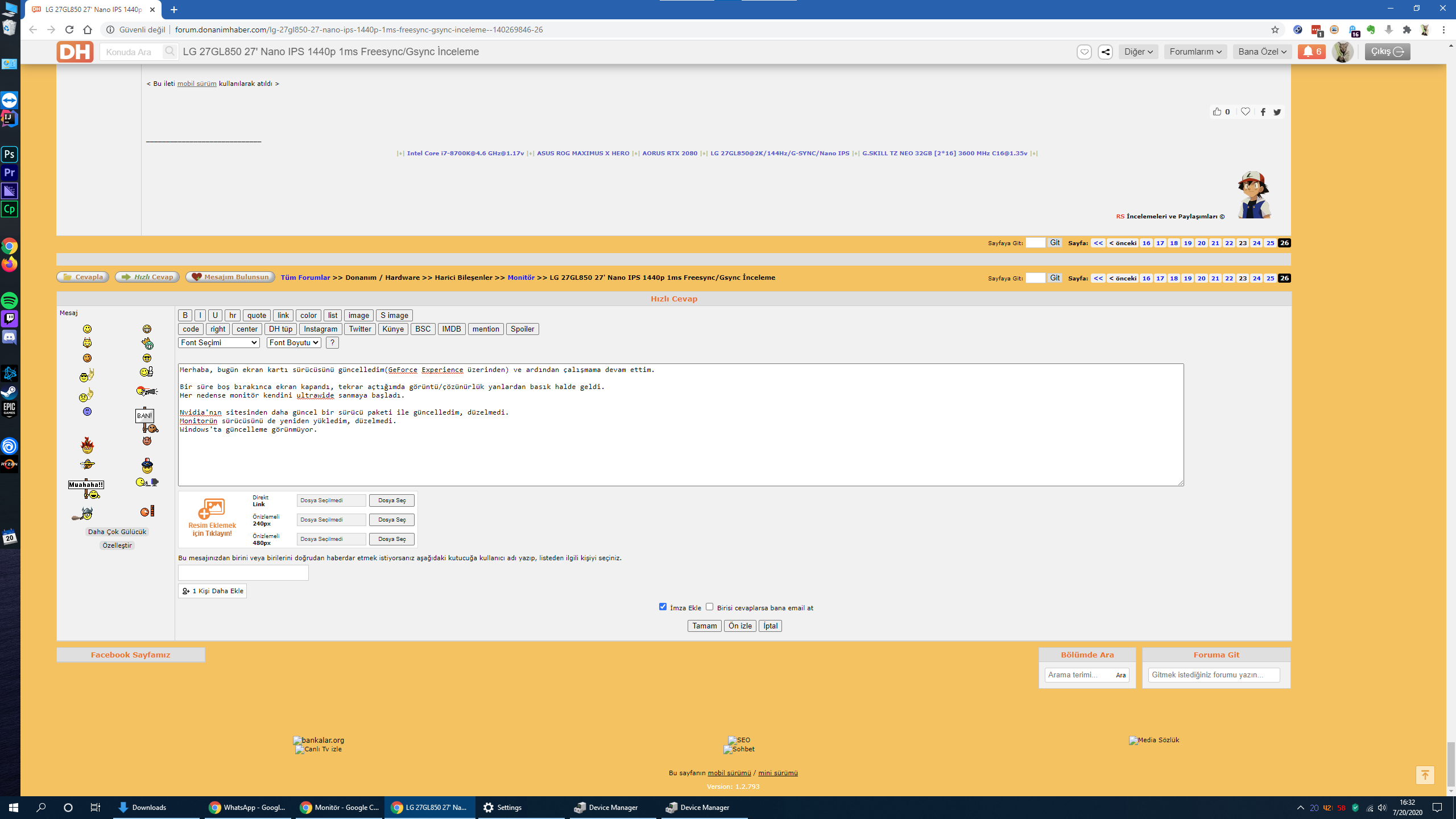Switch to Settings in taskbar
Image resolution: width=1456 pixels, height=819 pixels.
pos(520,807)
